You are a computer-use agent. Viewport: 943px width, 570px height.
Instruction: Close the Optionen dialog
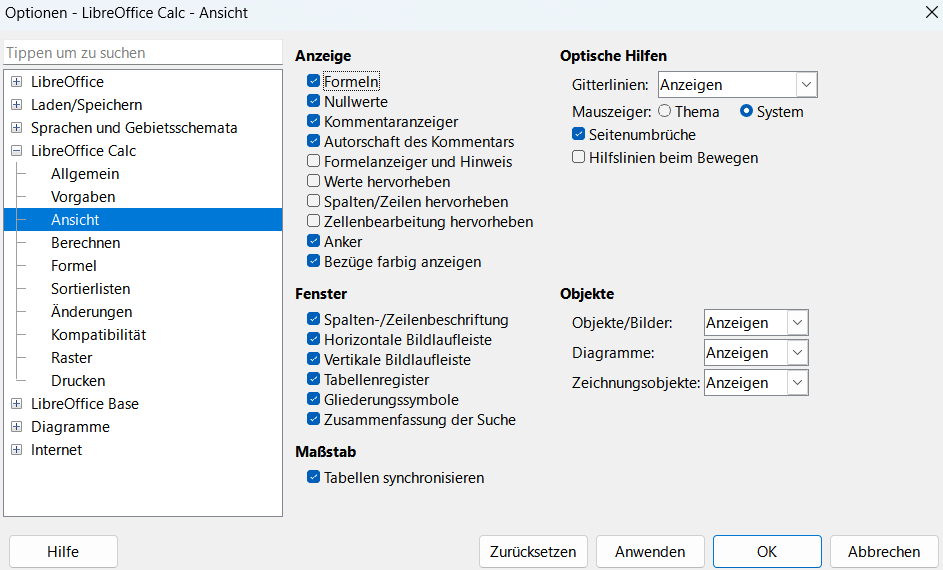[931, 12]
